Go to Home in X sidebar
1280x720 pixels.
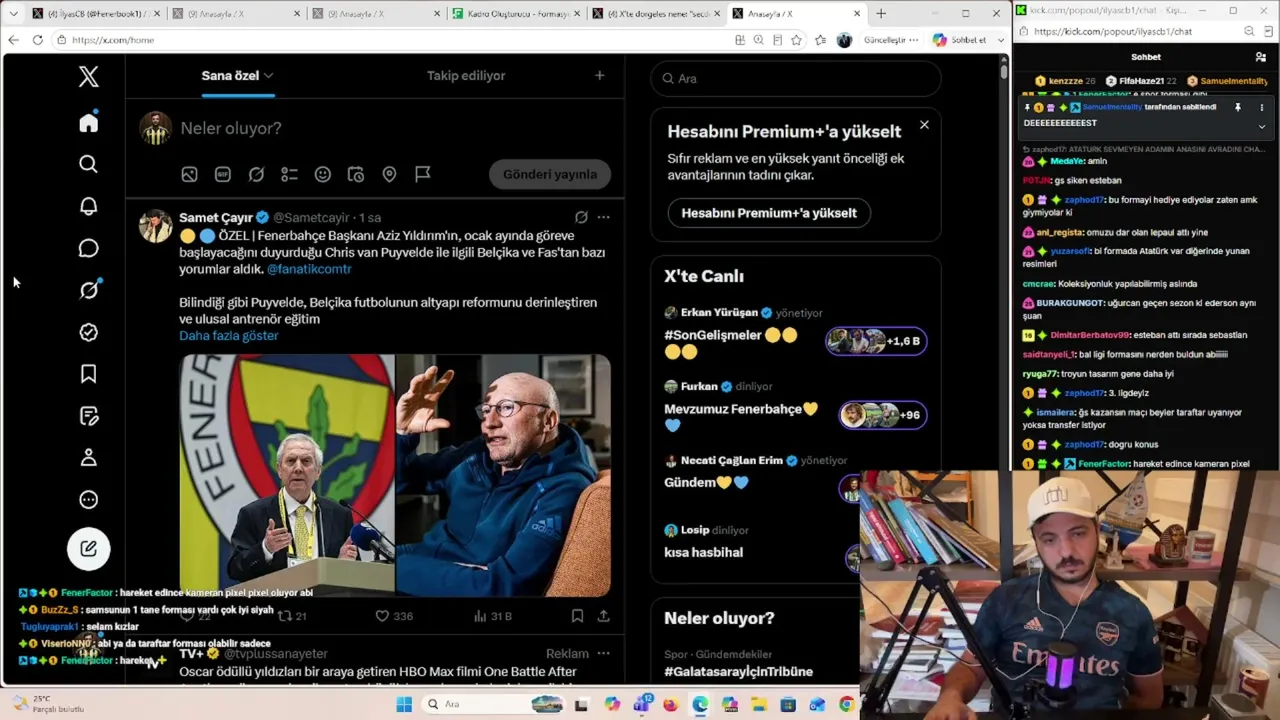coord(89,122)
